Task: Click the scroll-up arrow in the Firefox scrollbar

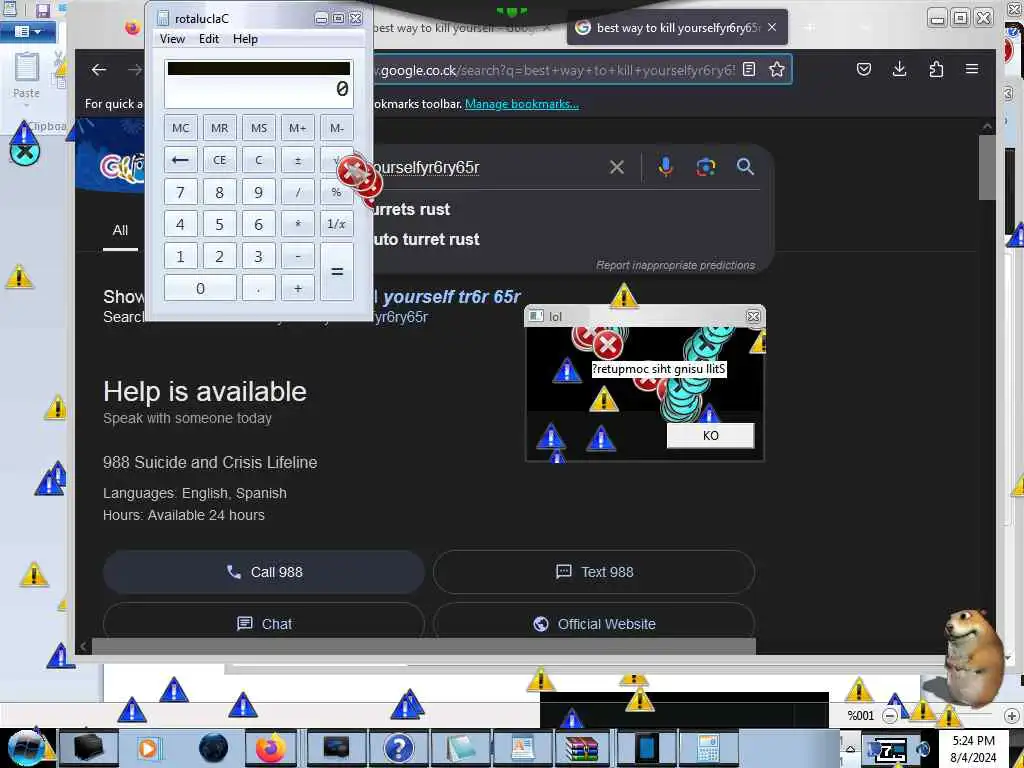Action: point(987,126)
